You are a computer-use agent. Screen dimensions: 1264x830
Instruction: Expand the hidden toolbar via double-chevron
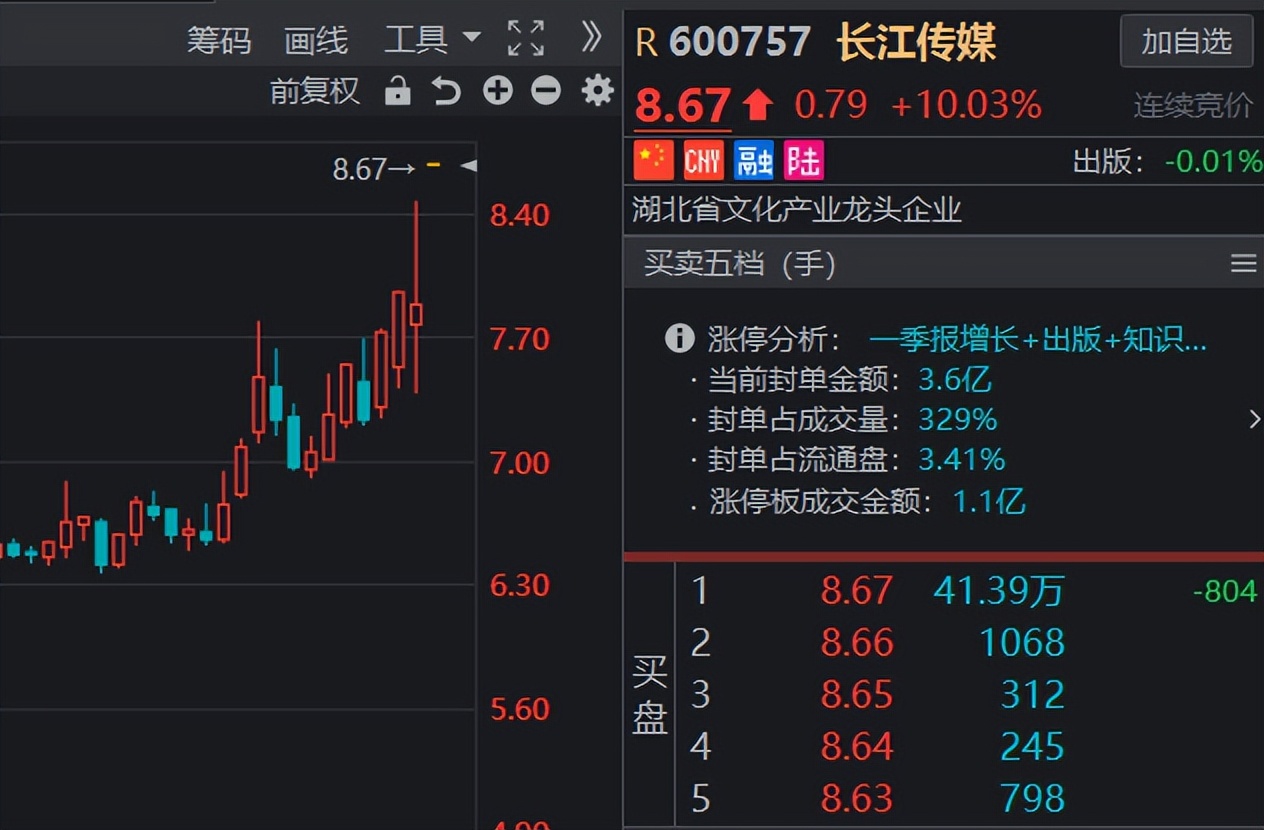coord(592,36)
